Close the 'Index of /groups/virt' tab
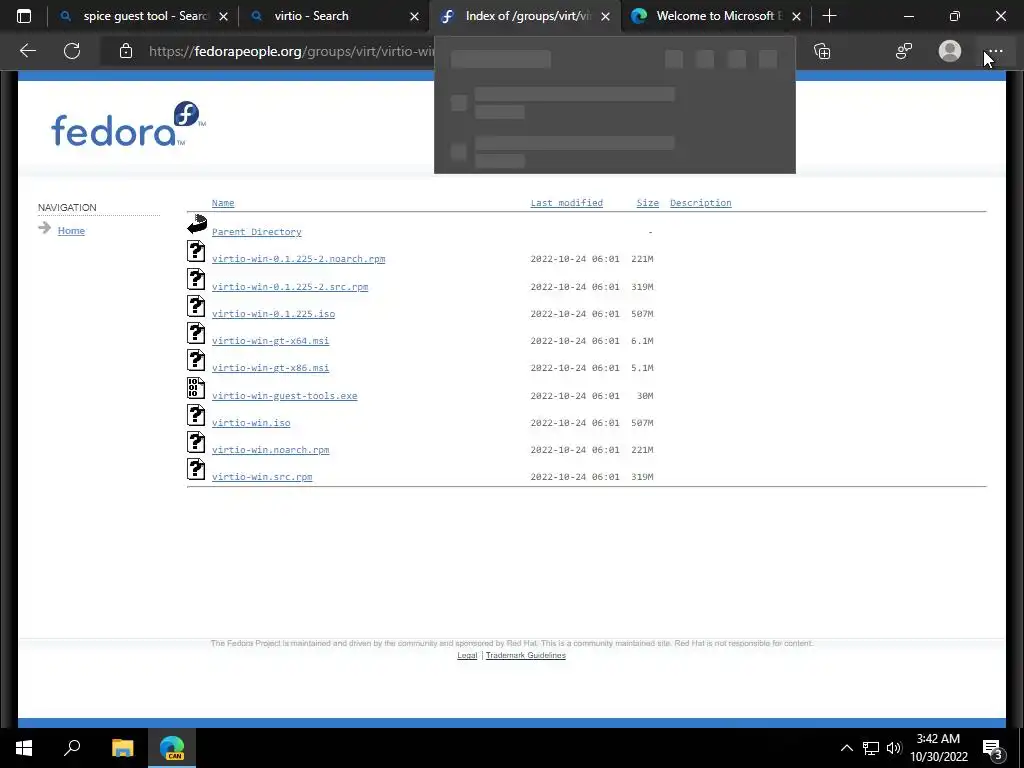1024x768 pixels. tap(605, 16)
